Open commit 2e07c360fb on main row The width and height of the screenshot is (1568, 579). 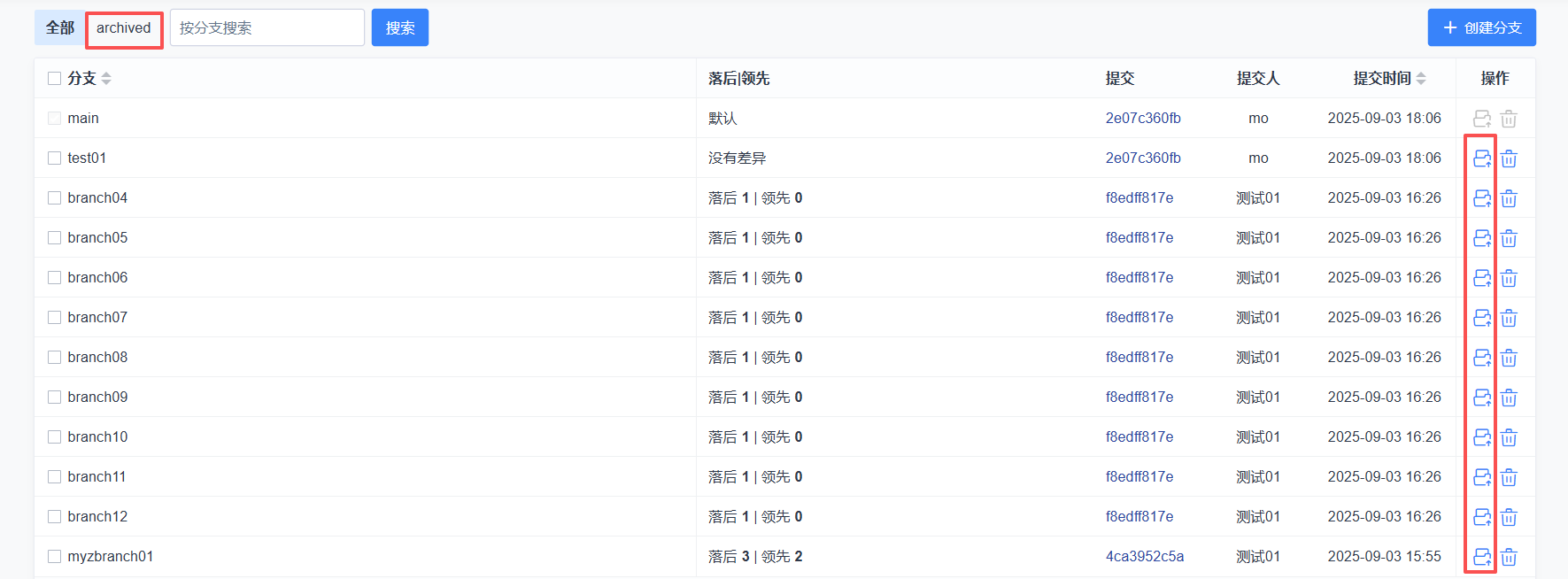1142,119
